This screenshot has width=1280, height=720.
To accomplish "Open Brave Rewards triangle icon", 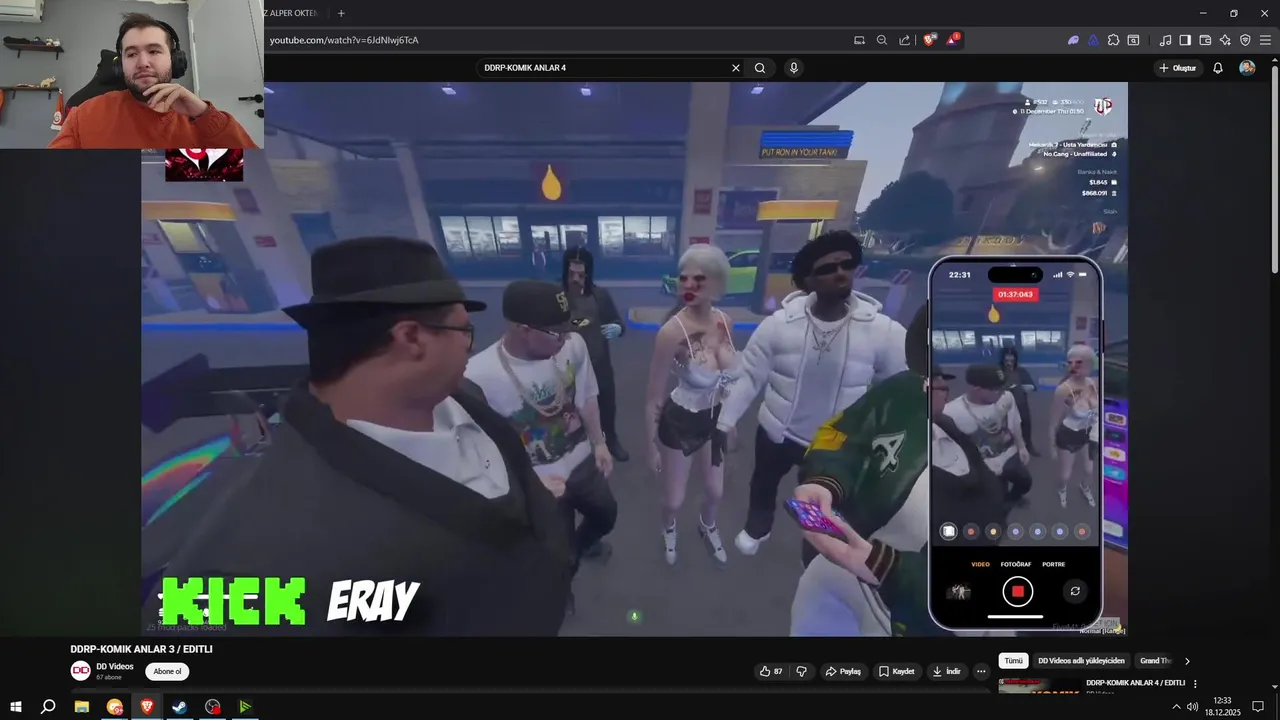I will click(952, 40).
